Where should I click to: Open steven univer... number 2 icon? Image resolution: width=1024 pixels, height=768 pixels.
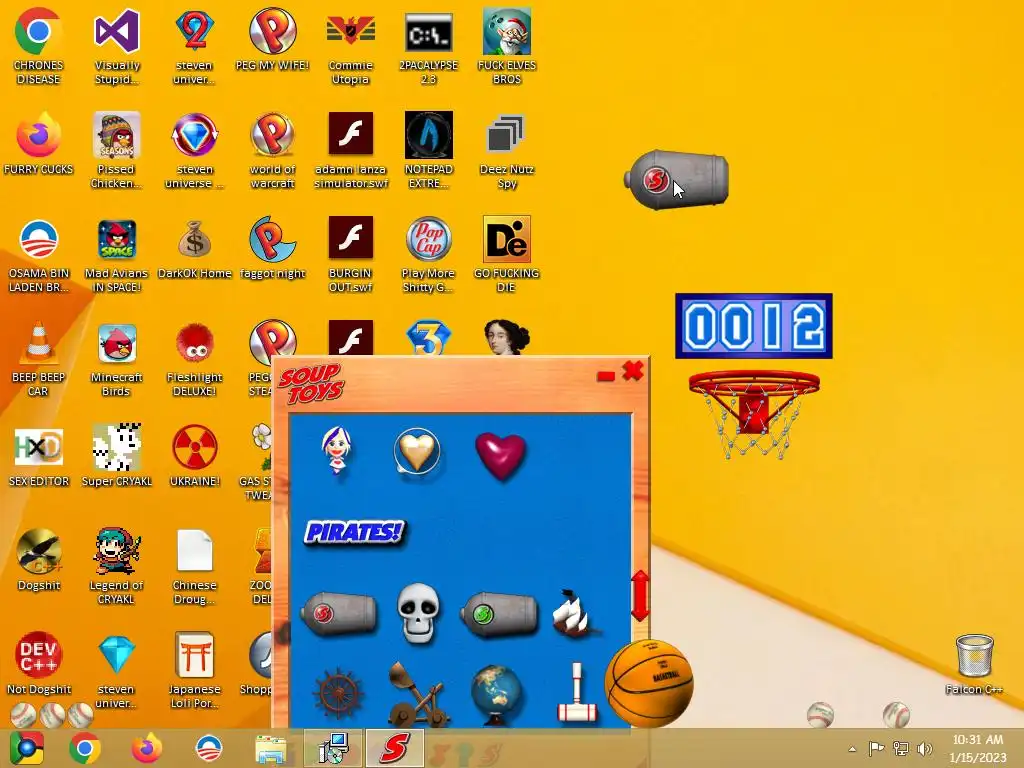point(195,47)
